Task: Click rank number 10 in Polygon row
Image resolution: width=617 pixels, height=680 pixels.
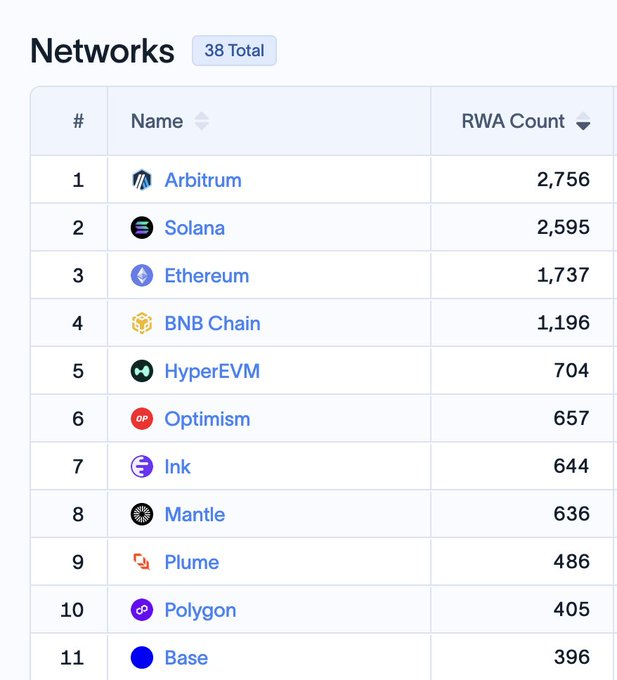Action: (x=72, y=610)
